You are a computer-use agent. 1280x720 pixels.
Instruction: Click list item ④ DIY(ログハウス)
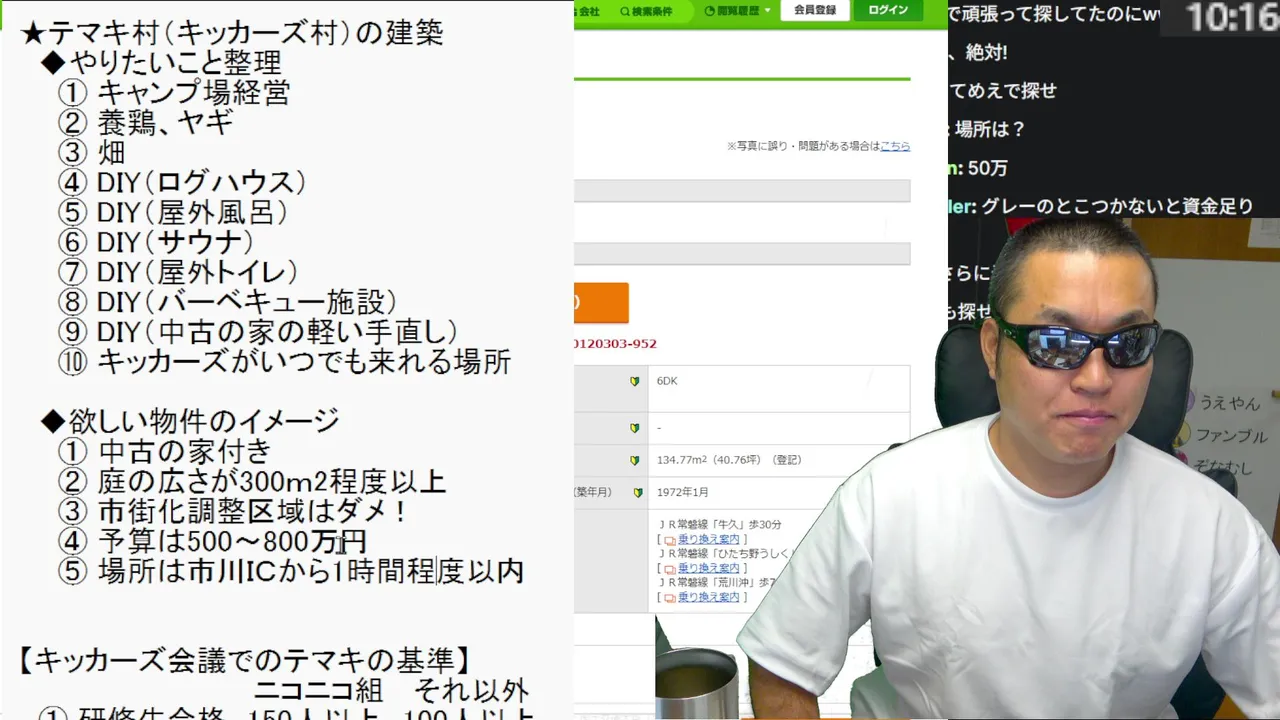[182, 183]
